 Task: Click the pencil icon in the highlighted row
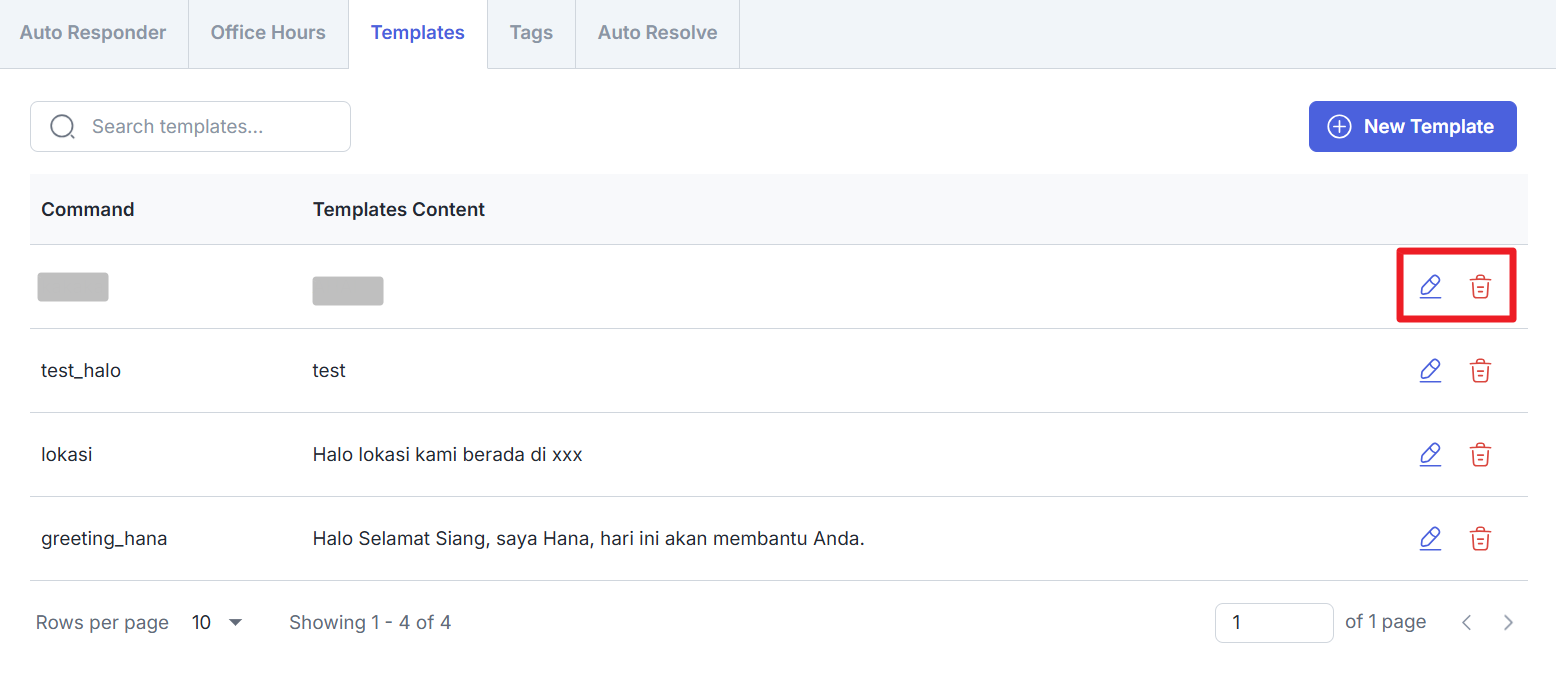click(1430, 287)
